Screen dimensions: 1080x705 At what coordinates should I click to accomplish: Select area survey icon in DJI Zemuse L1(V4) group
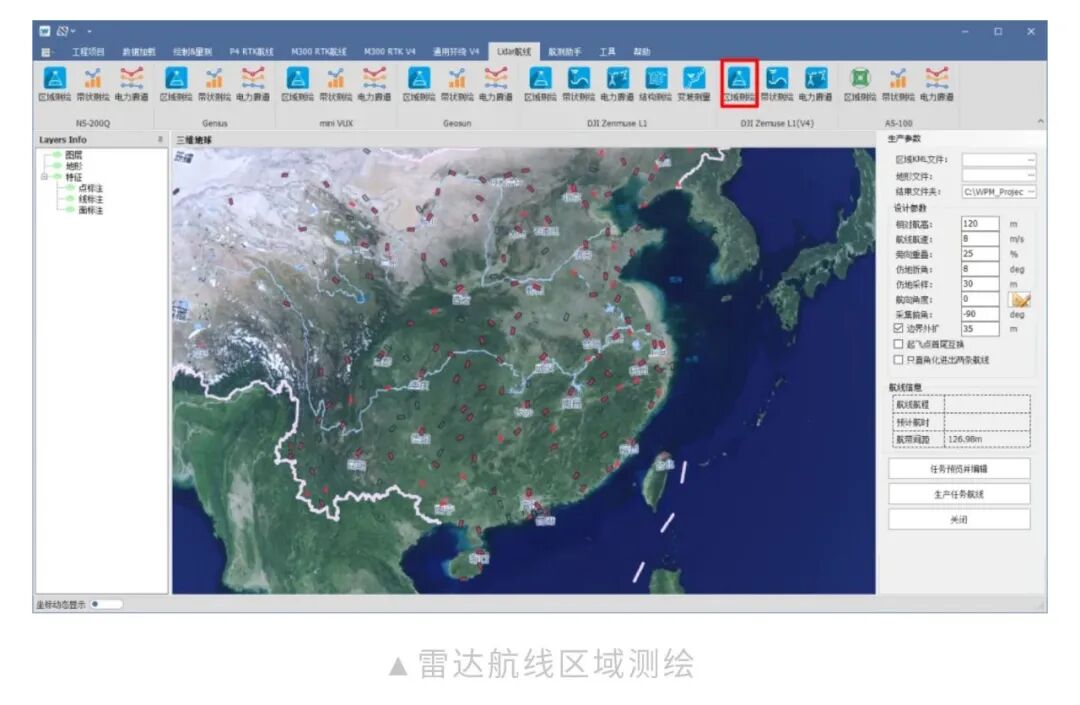pos(739,84)
